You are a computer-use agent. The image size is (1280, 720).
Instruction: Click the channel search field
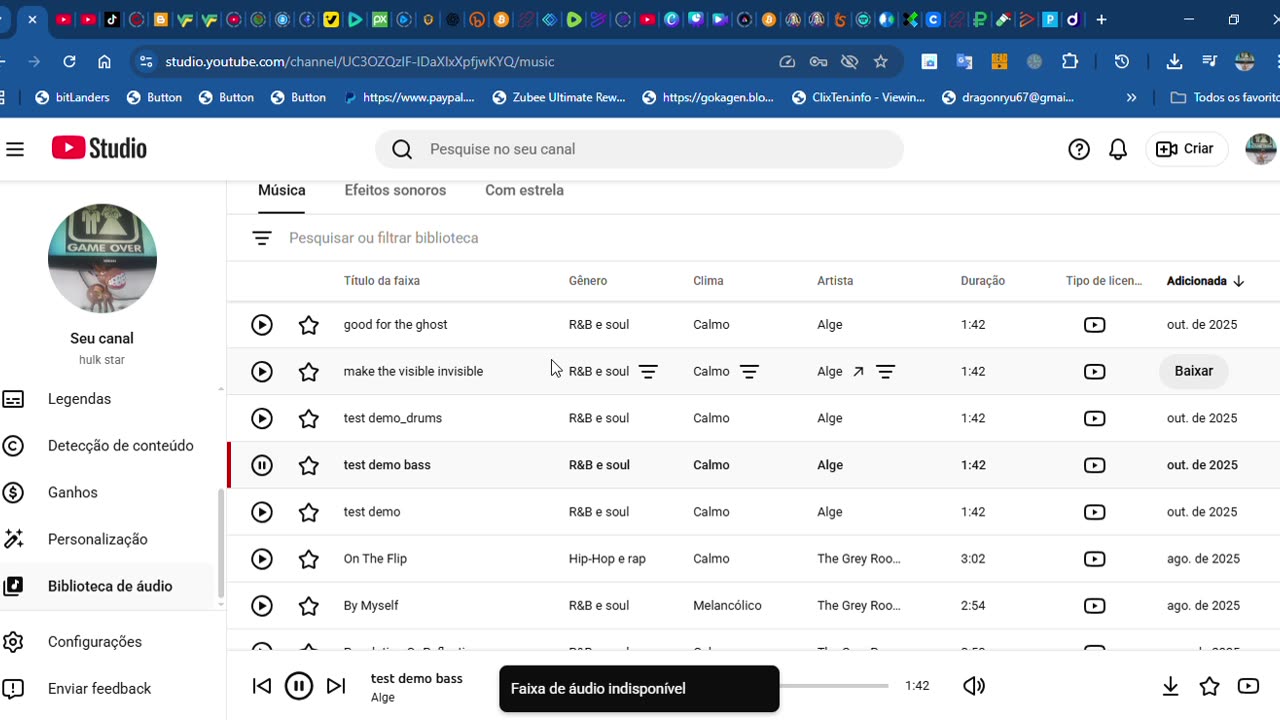coord(640,149)
